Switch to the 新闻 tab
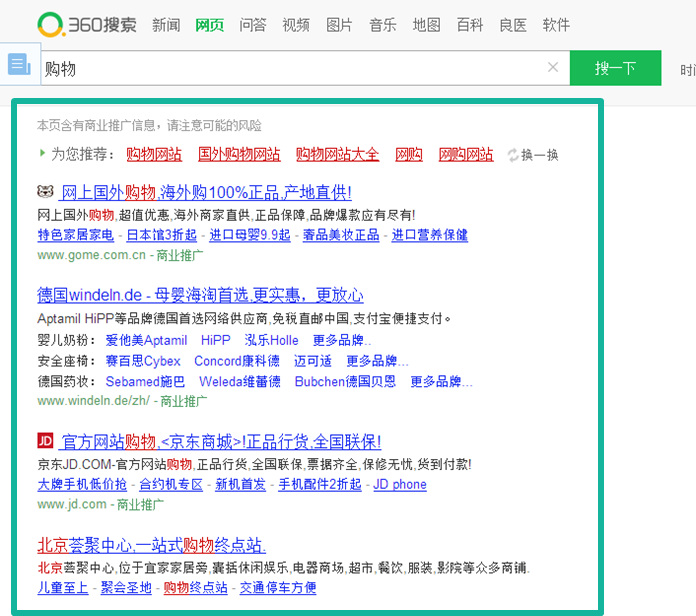The image size is (696, 616). pos(166,25)
